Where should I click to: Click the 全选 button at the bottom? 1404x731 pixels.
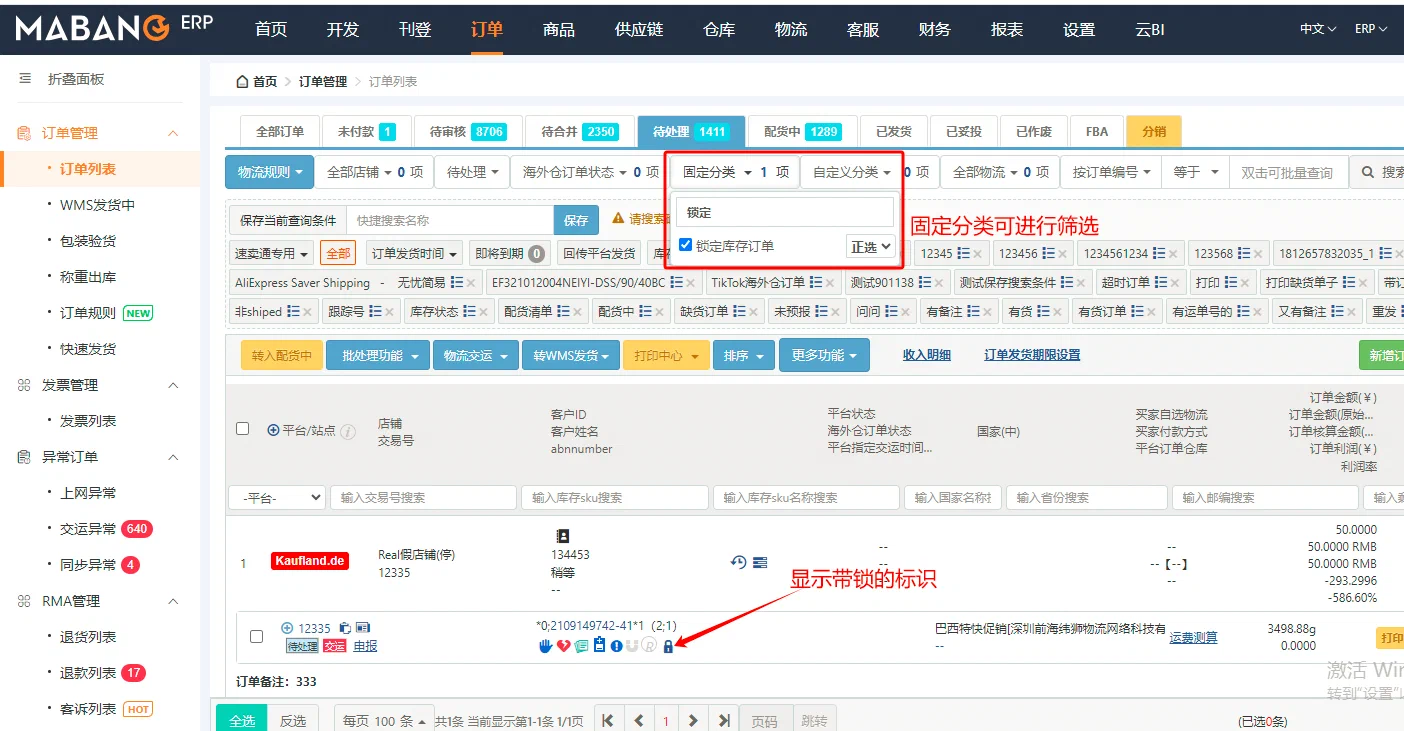[x=242, y=720]
